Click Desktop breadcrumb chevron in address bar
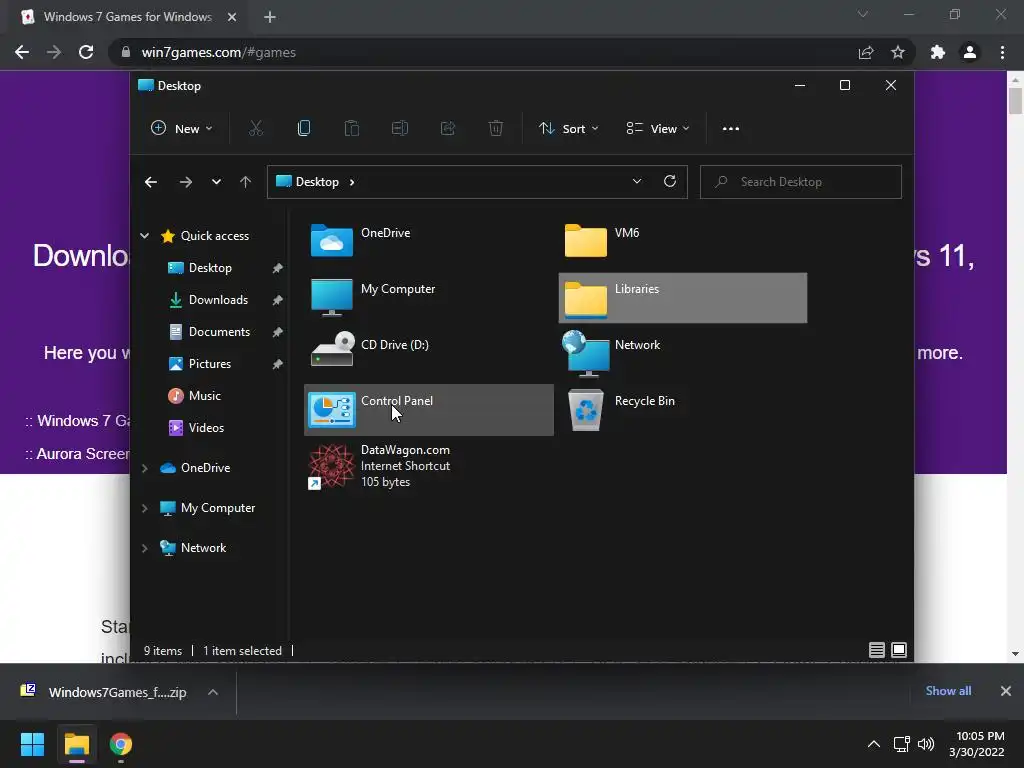 point(352,182)
